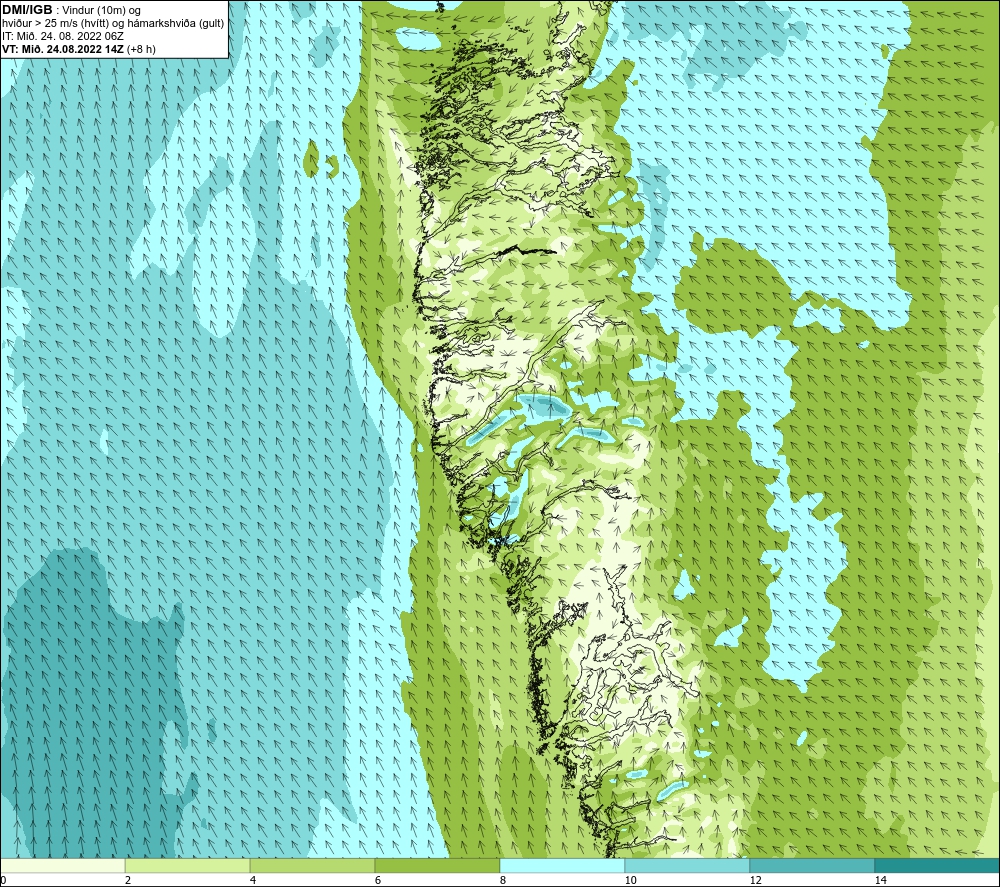The width and height of the screenshot is (1000, 887).
Task: Click the scale label '2' under color bar
Action: [128, 881]
